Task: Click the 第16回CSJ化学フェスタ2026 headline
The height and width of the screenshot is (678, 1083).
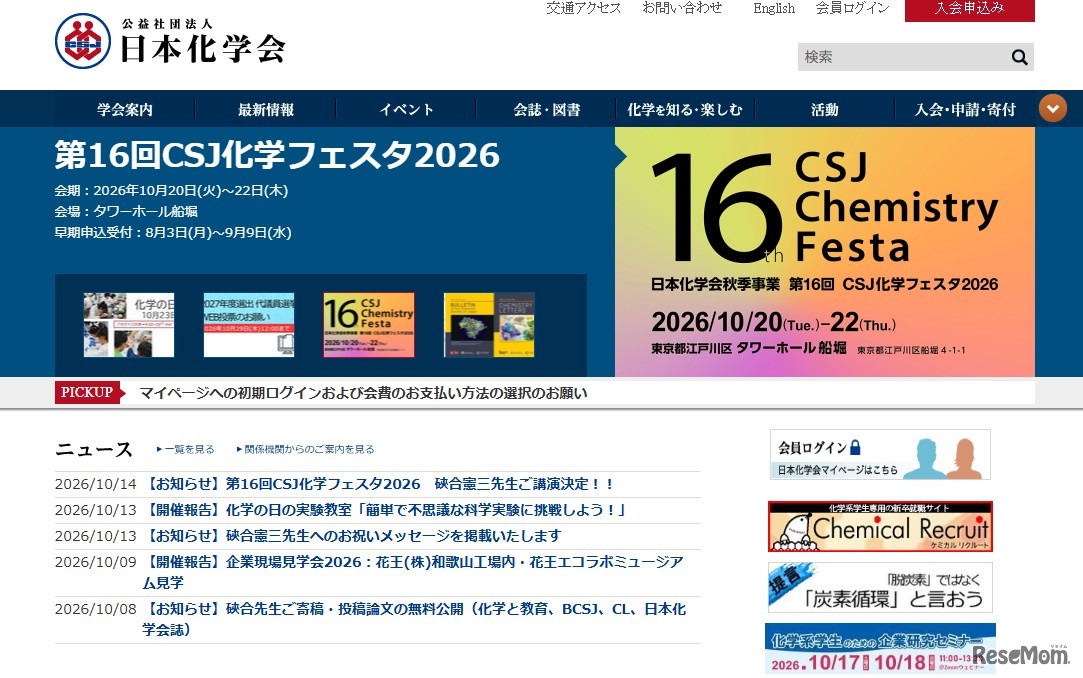Action: coord(277,155)
